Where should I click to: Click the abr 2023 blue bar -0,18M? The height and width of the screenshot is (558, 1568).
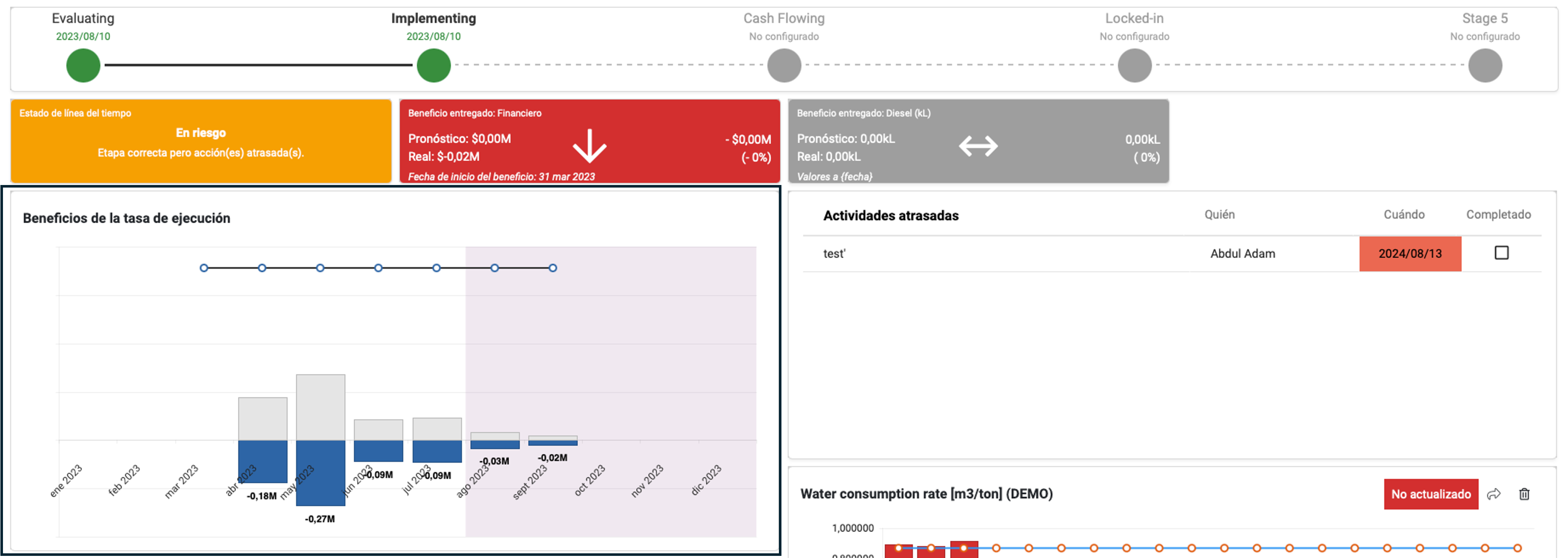tap(262, 461)
